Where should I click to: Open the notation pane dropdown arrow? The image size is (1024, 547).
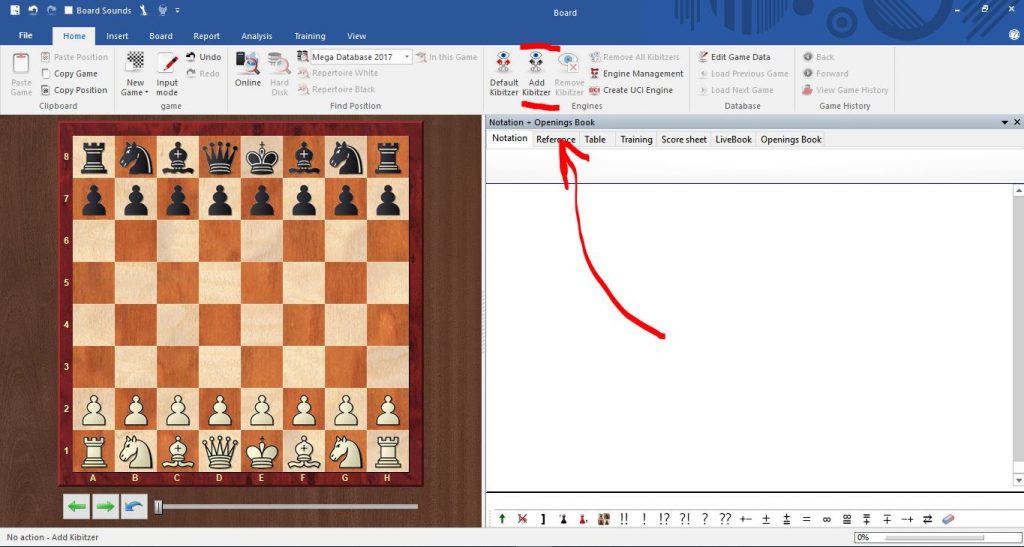pyautogui.click(x=1004, y=122)
